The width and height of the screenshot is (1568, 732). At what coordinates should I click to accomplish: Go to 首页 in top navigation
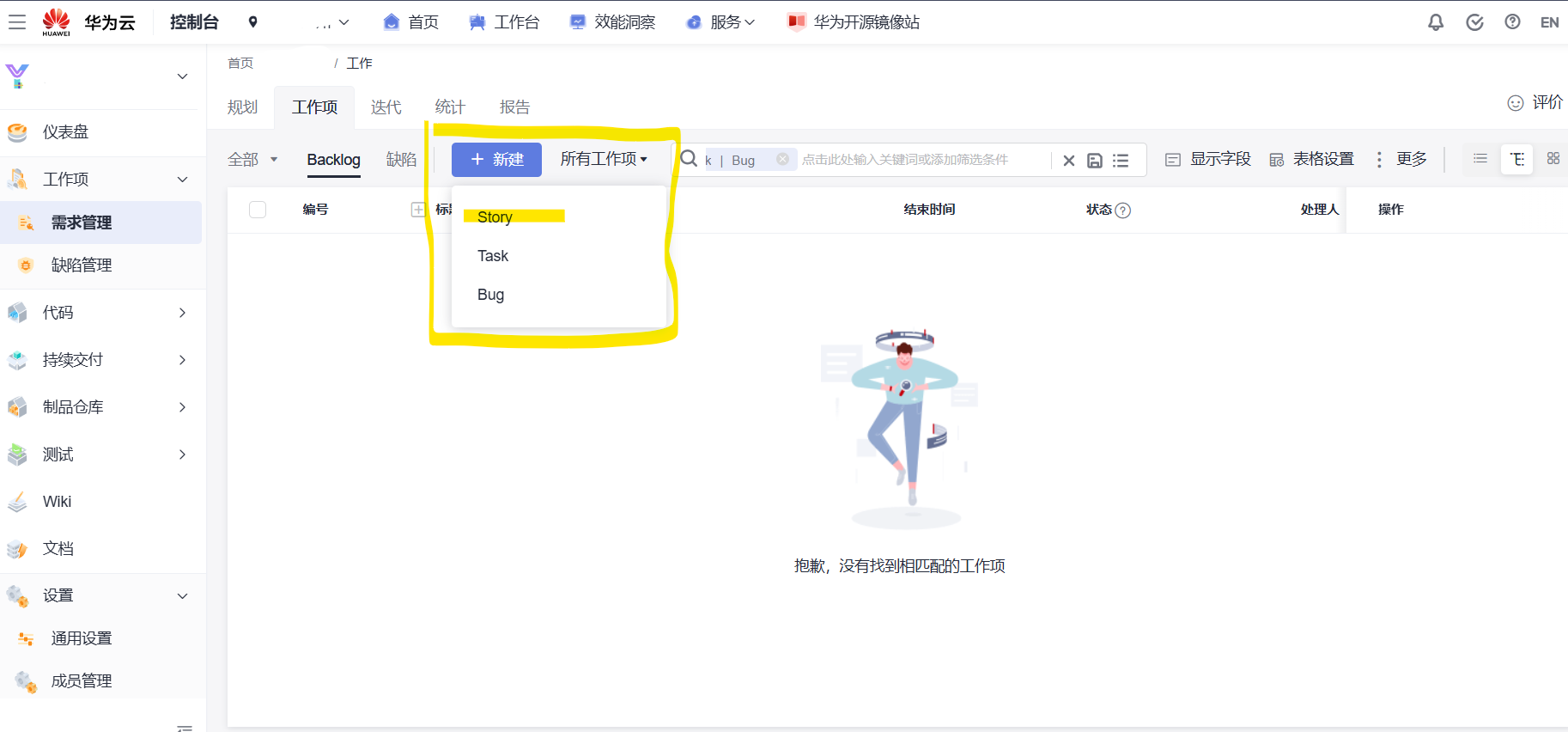coord(410,22)
